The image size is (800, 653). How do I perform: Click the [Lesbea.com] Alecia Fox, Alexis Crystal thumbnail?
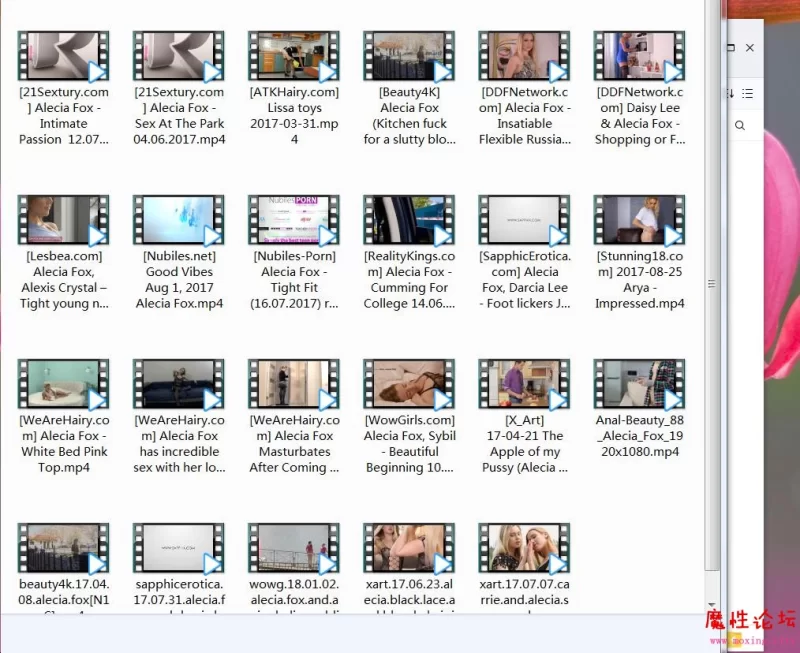[63, 220]
